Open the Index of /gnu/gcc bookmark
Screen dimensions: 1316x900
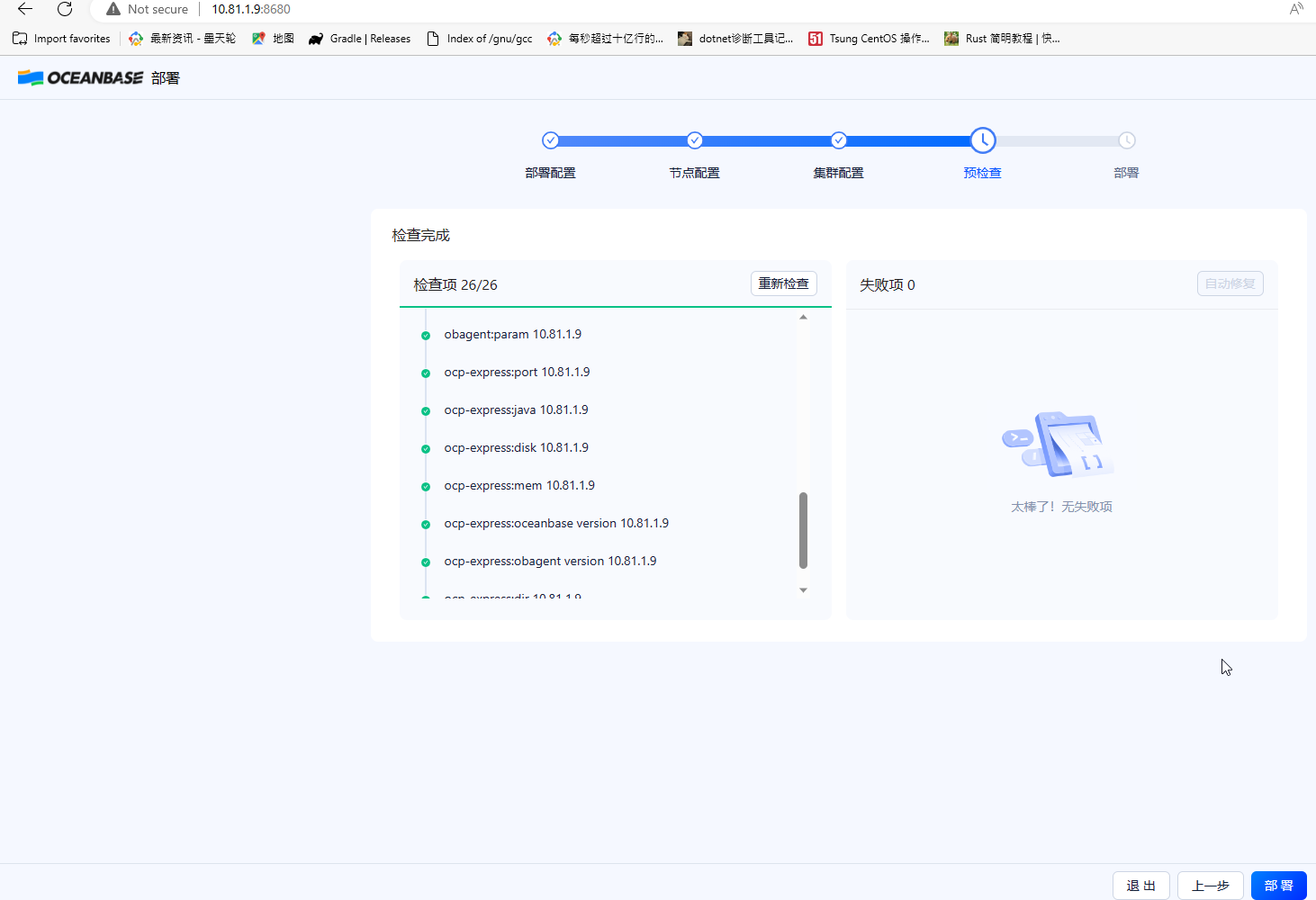coord(488,38)
